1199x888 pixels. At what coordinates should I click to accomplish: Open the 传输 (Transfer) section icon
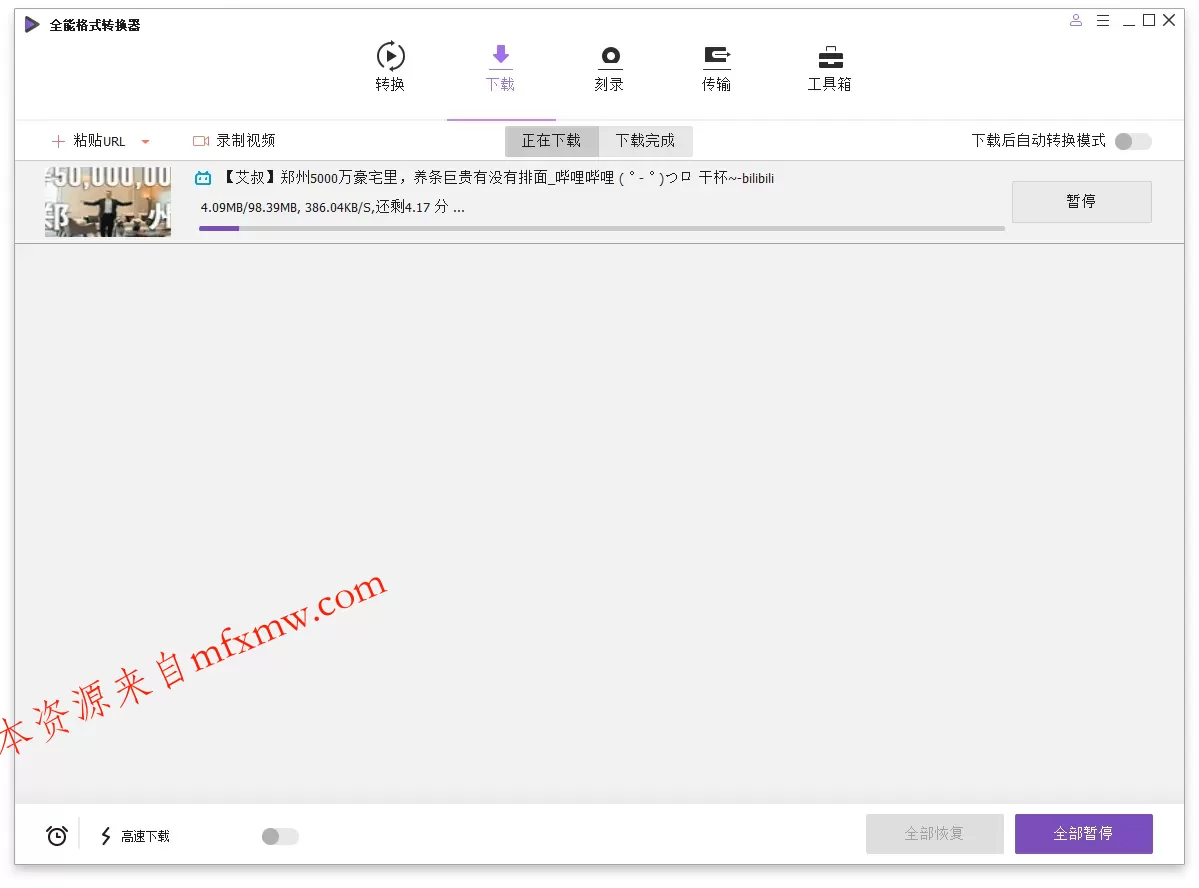716,57
